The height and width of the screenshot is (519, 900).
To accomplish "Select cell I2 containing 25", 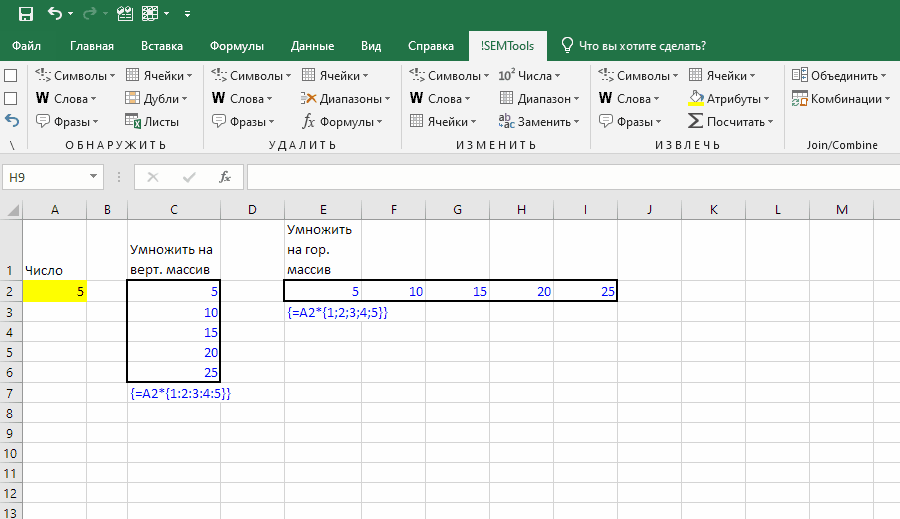I will click(x=585, y=291).
